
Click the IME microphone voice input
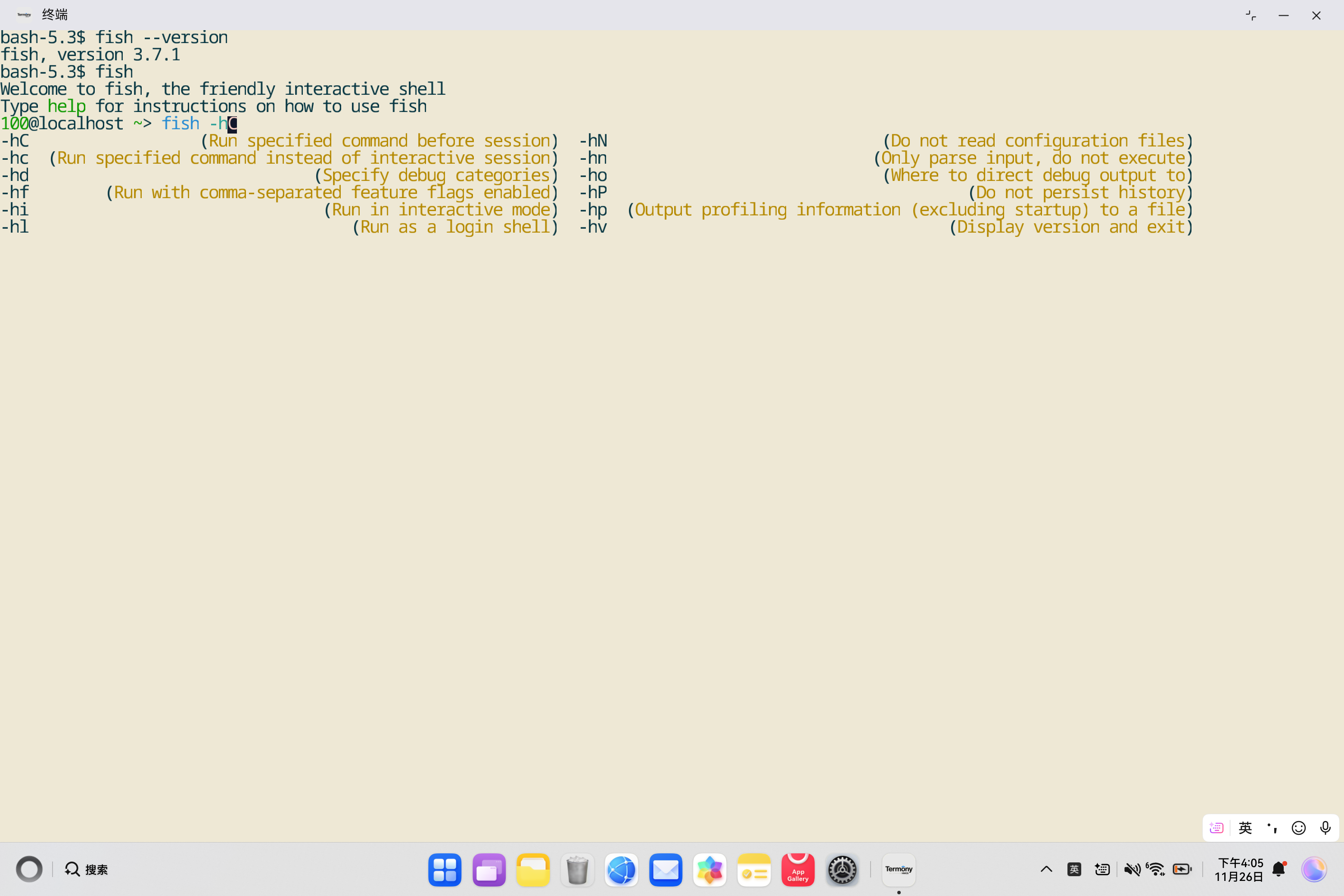1325,828
